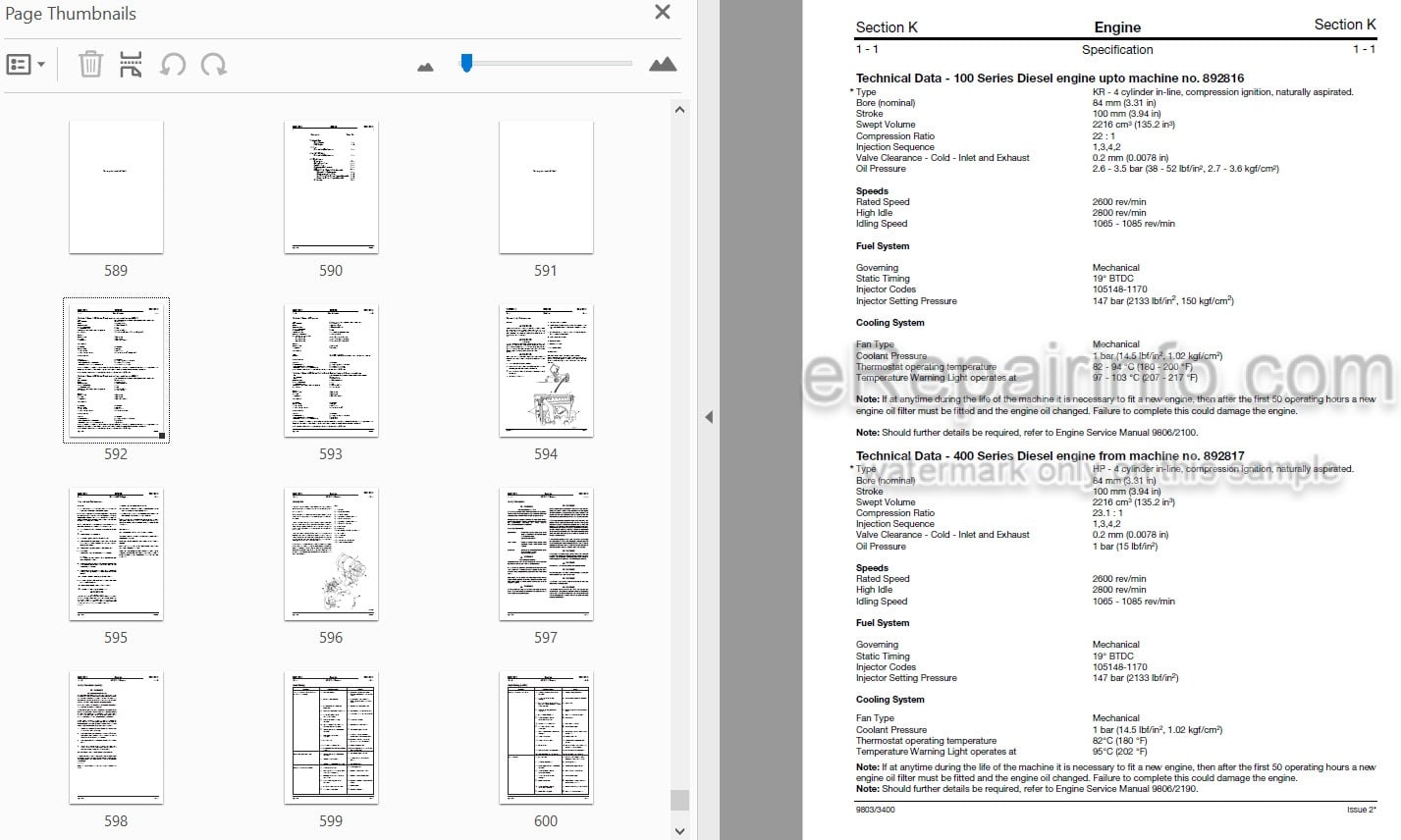Select page 590 thumbnail
The width and height of the screenshot is (1401, 840).
(x=331, y=187)
